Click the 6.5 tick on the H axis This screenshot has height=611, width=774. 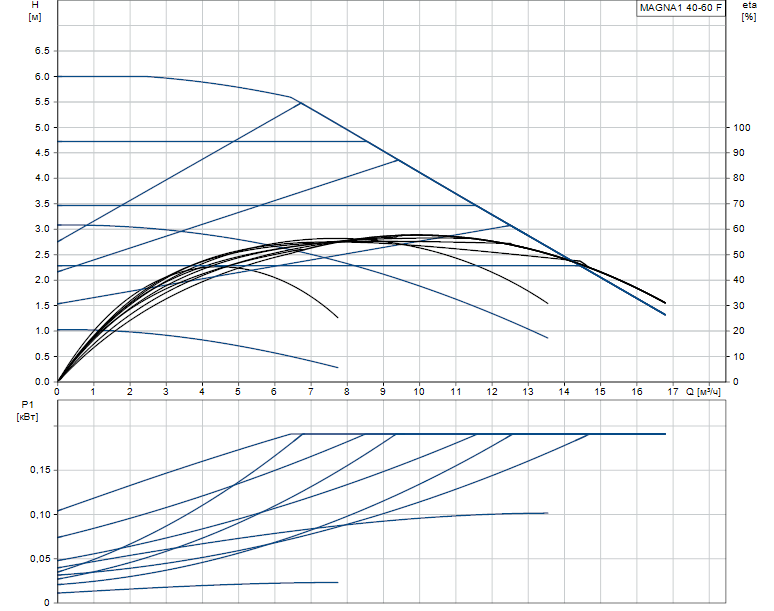tap(42, 51)
